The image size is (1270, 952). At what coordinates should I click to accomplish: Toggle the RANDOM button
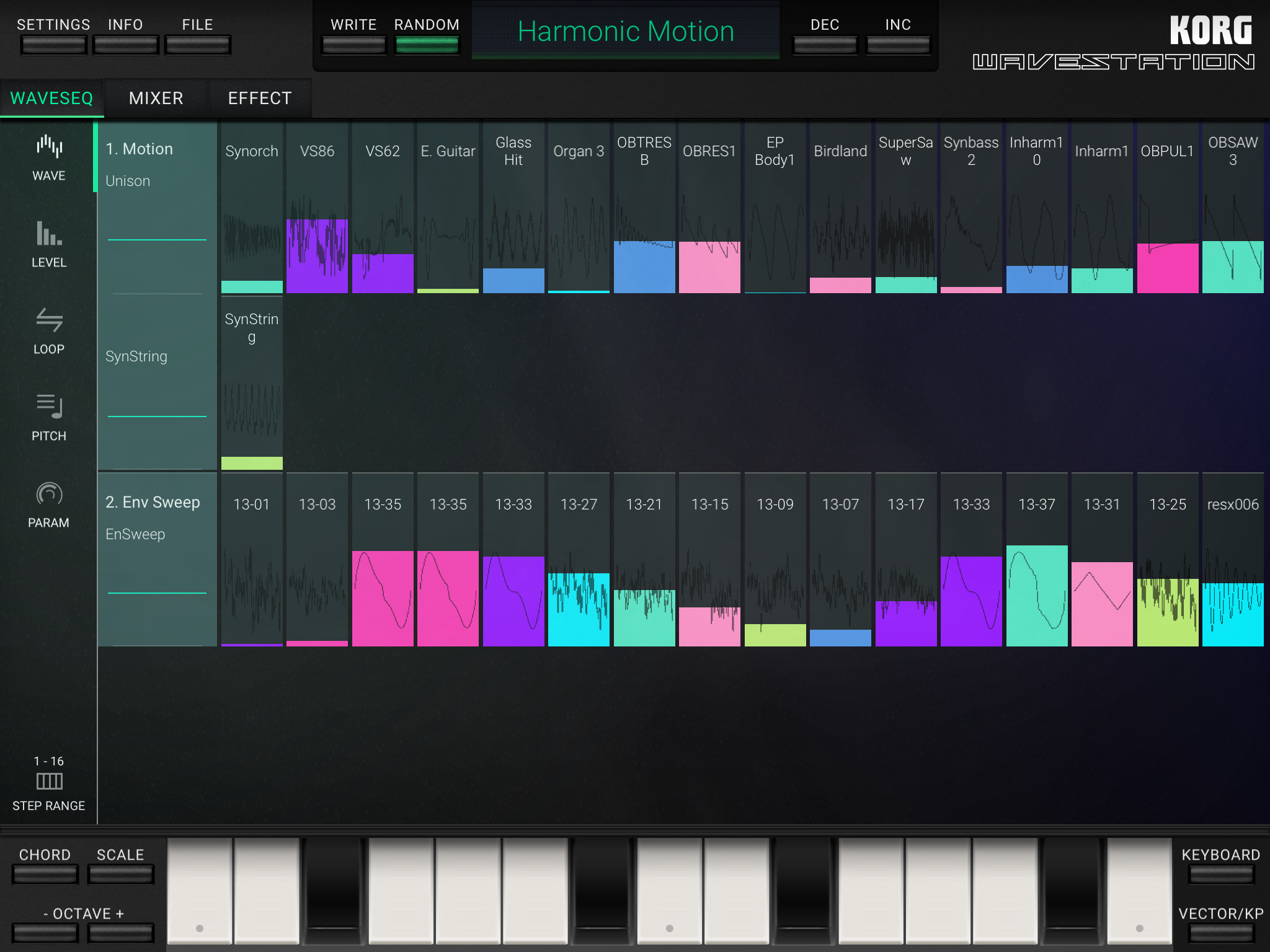427,45
